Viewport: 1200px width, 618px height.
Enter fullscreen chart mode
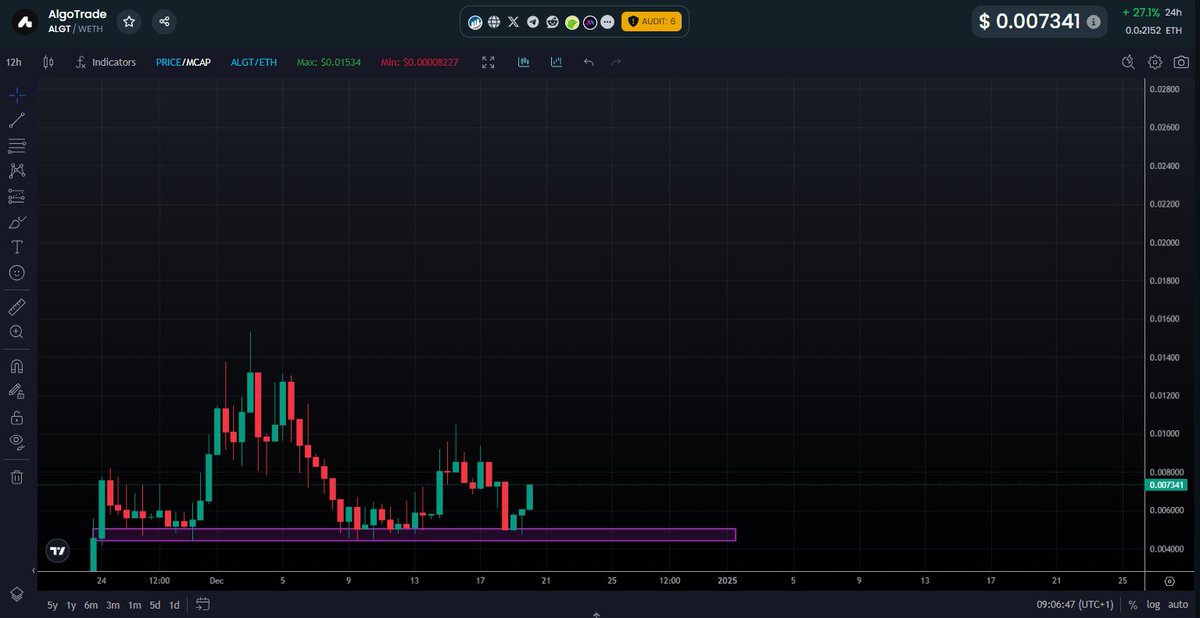pyautogui.click(x=488, y=62)
